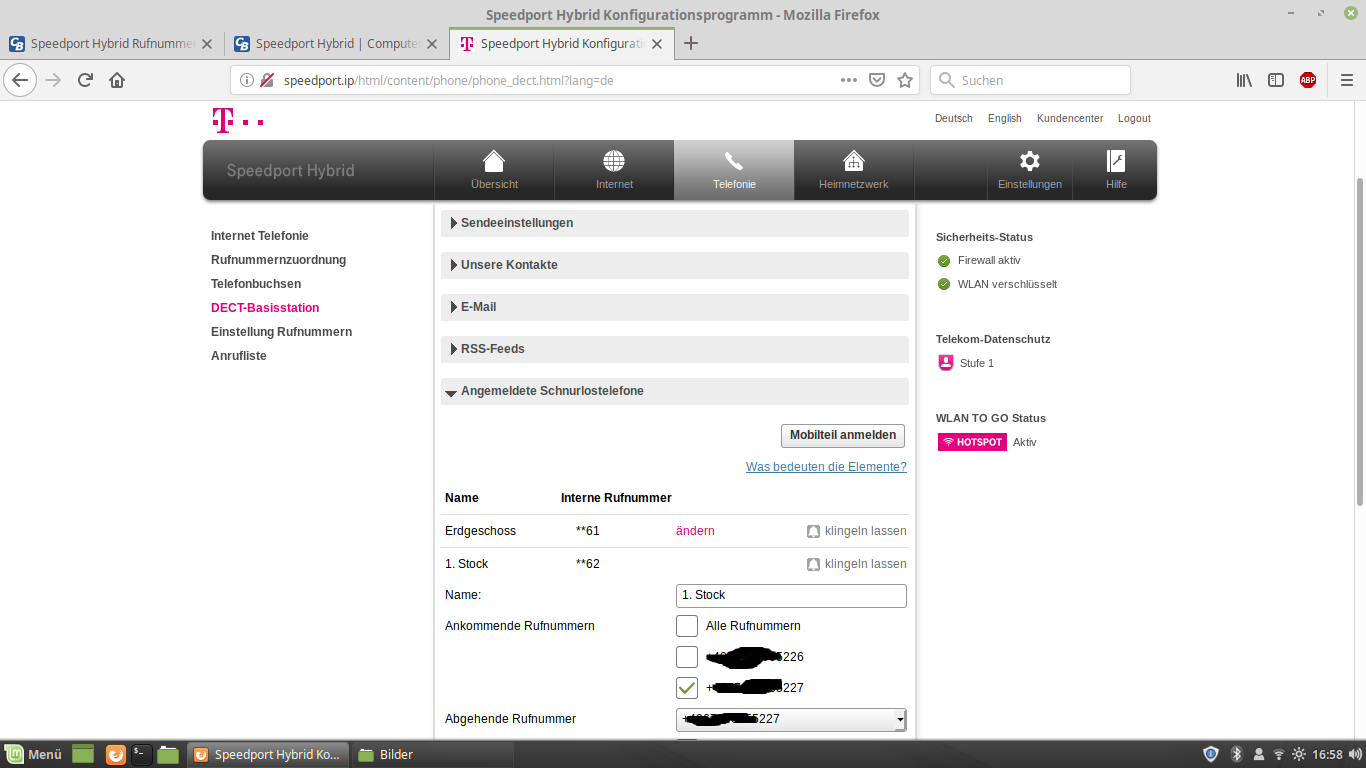
Task: Click the clock showing 16:58
Action: coord(1326,754)
